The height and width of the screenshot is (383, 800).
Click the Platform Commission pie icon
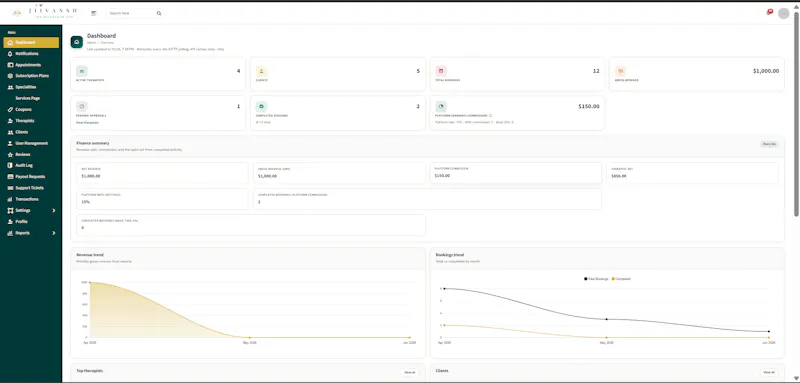(441, 107)
